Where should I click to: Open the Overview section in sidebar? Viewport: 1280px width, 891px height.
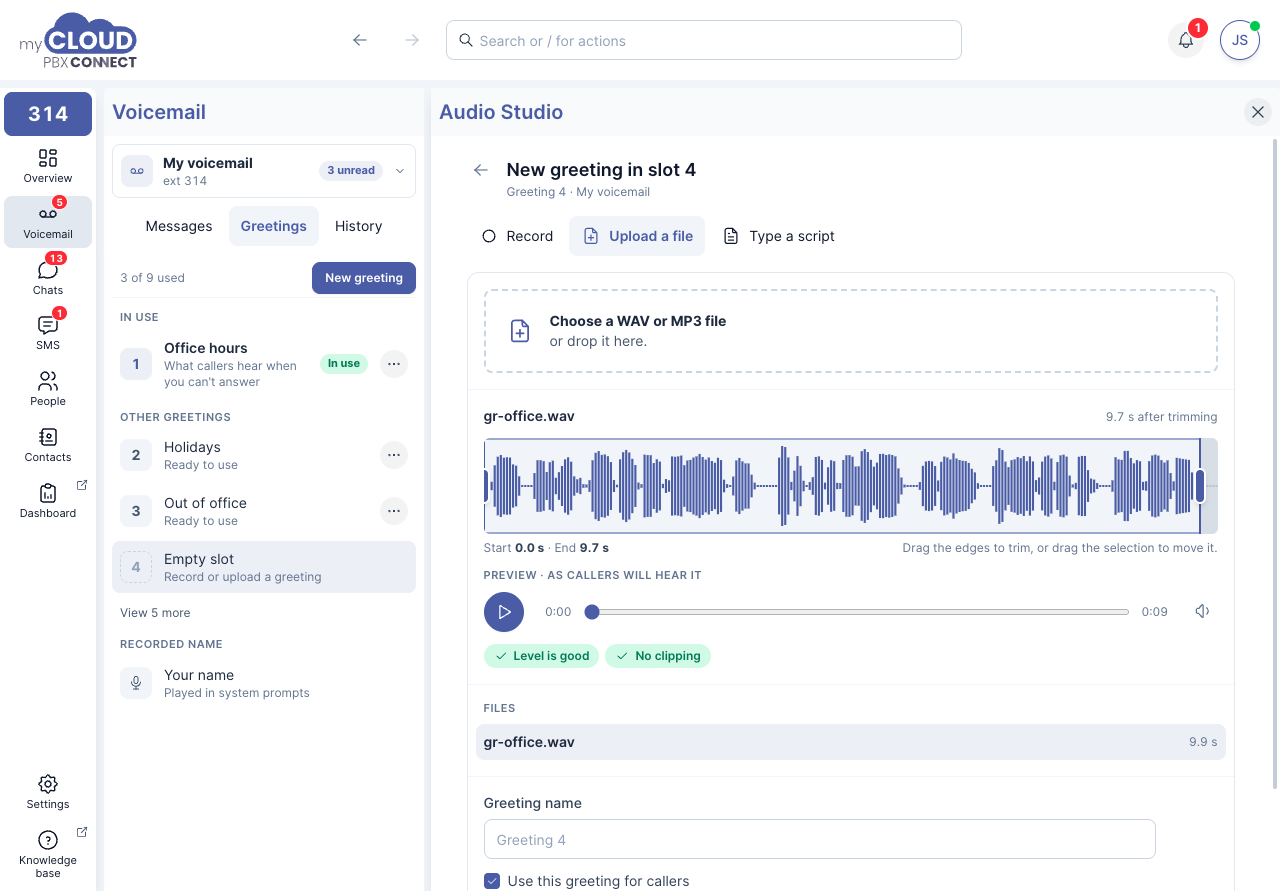coord(48,166)
